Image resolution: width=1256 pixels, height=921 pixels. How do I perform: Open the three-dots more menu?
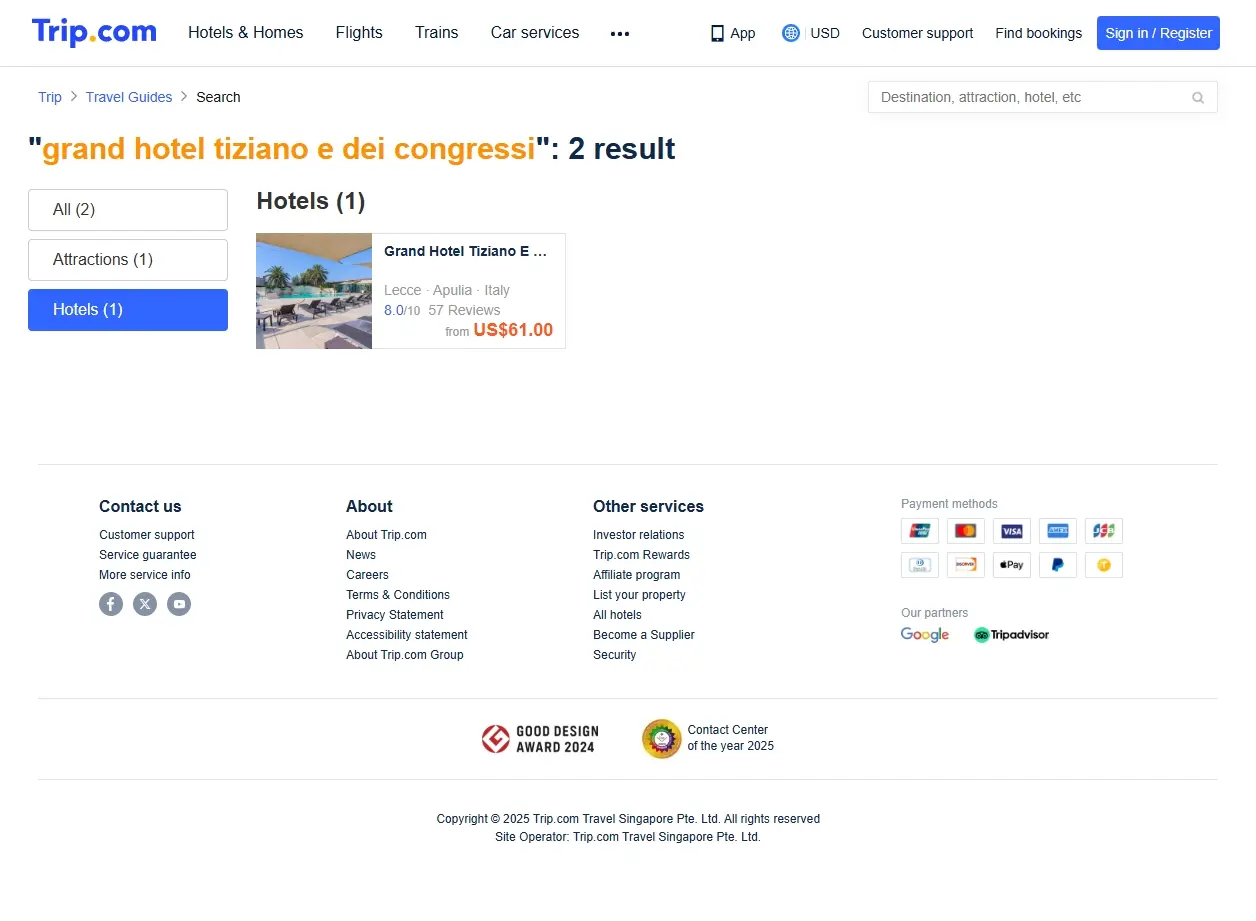[x=620, y=33]
